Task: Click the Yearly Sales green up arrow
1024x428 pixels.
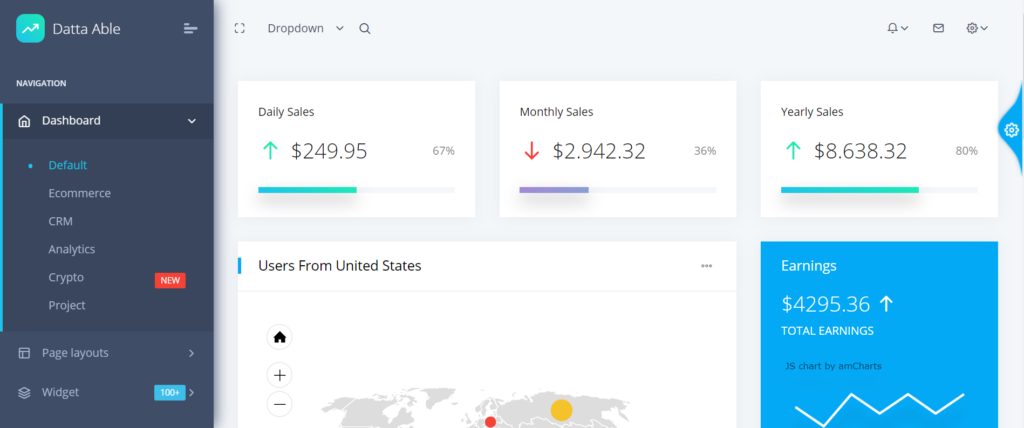Action: 793,151
